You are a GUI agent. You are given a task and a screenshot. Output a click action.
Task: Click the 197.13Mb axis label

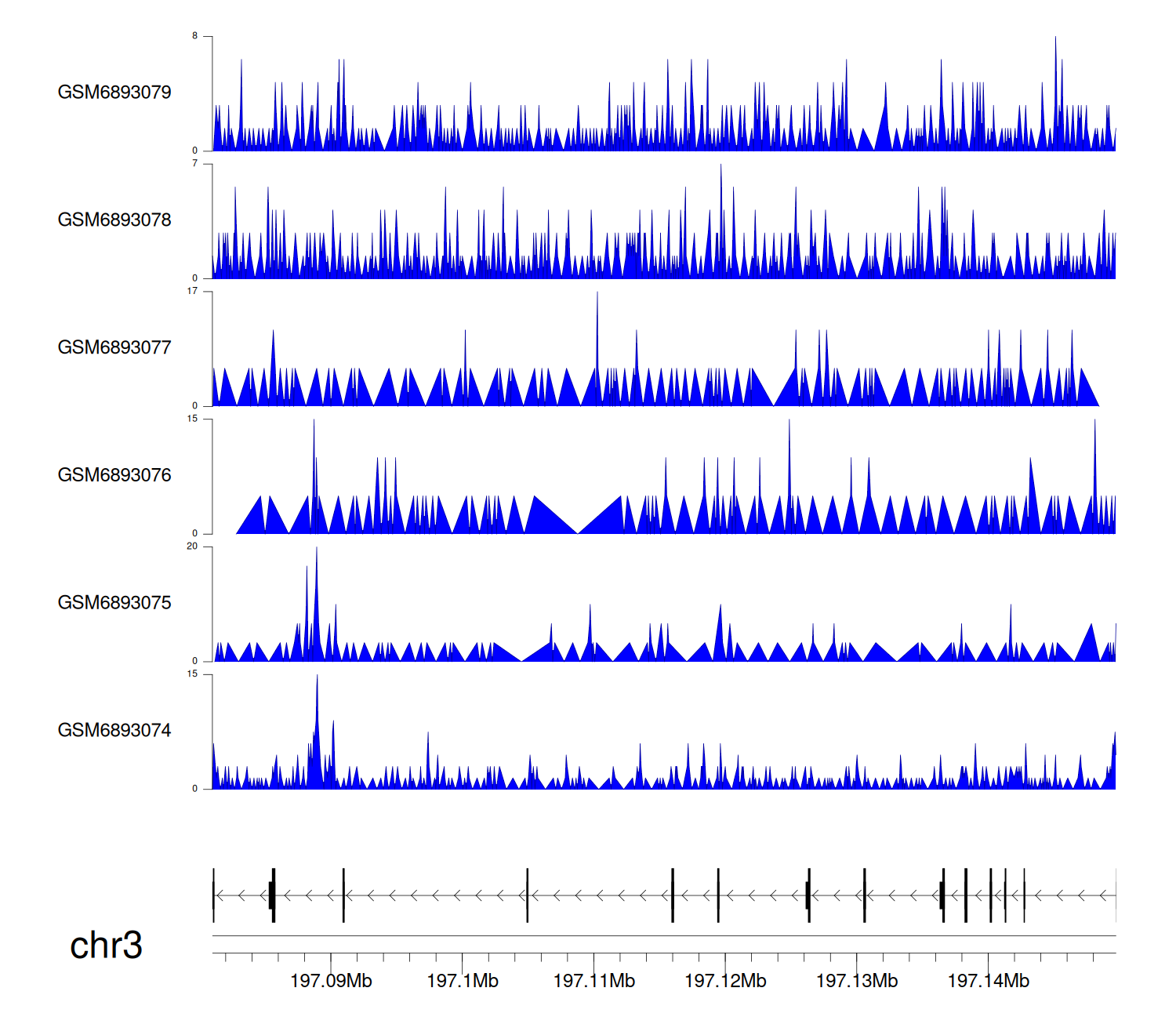tap(857, 981)
